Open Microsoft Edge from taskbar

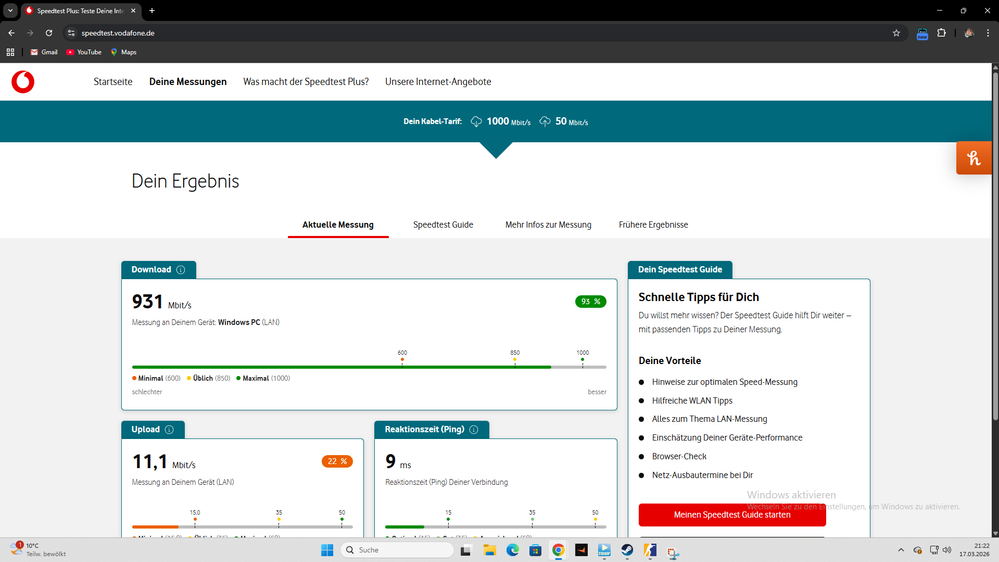[x=512, y=550]
